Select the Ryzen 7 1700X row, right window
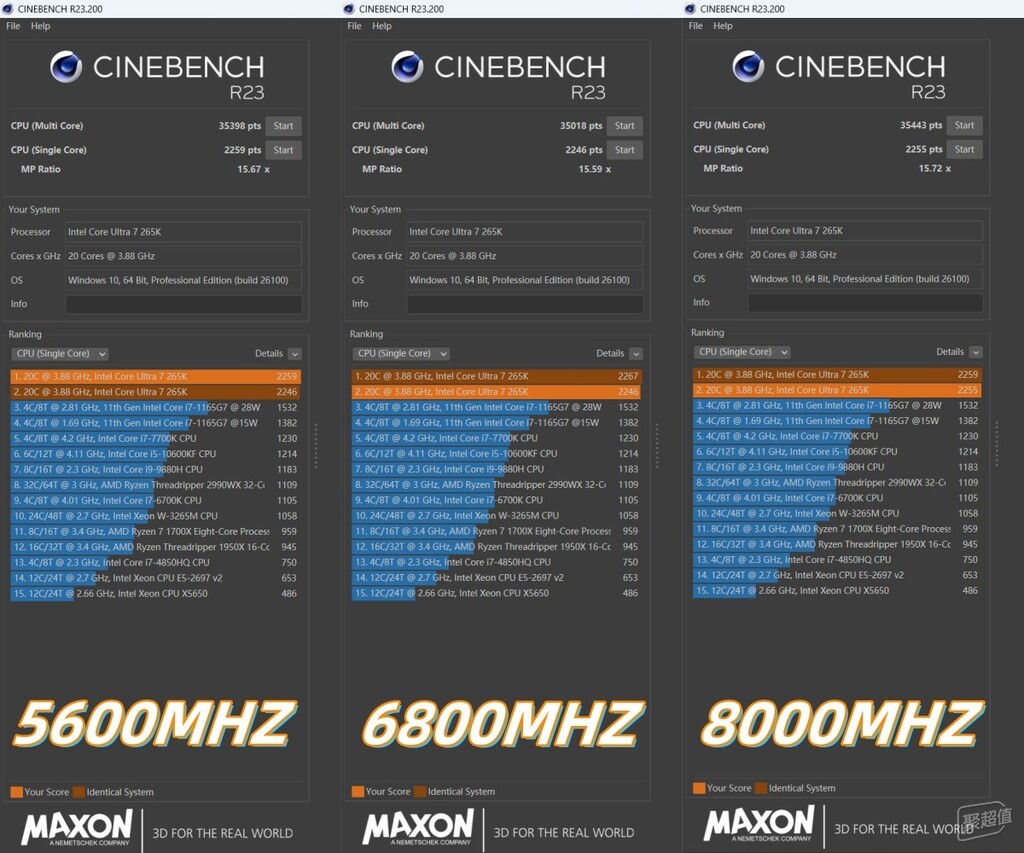This screenshot has width=1024, height=853. (x=838, y=529)
